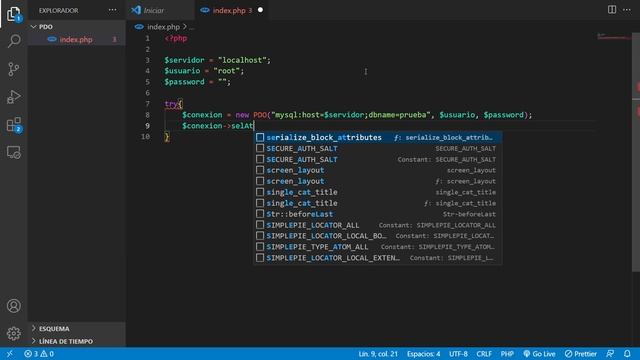Image resolution: width=640 pixels, height=360 pixels.
Task: Click minimap at top right of editor
Action: (613, 37)
